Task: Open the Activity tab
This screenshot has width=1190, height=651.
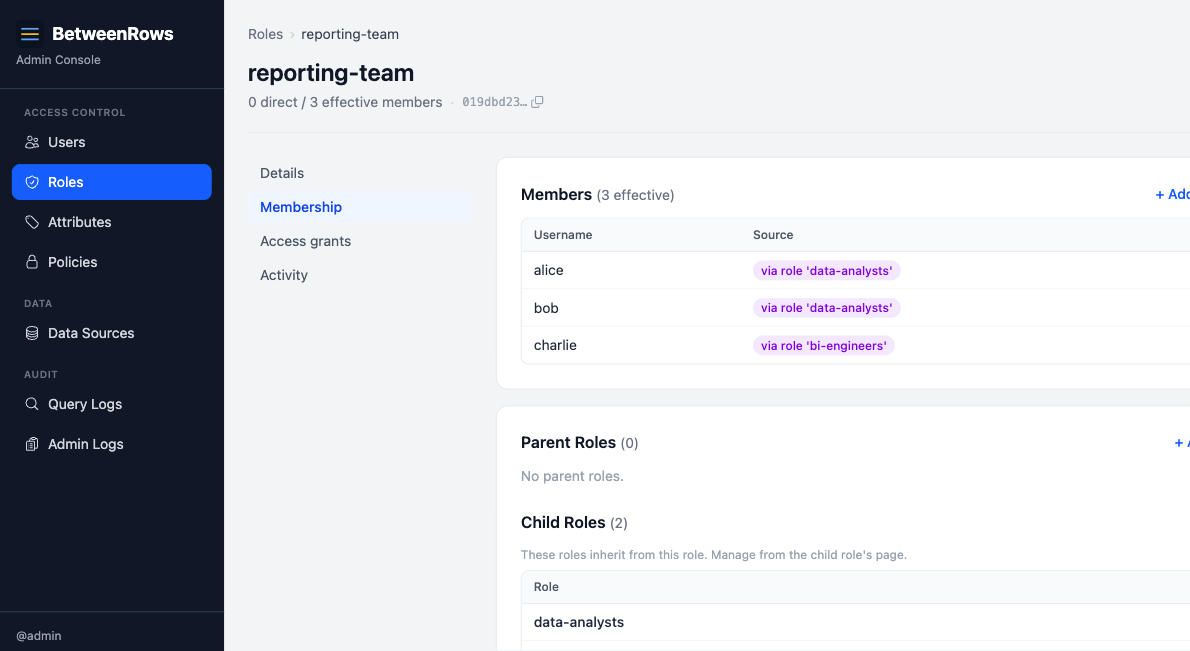Action: point(360,275)
